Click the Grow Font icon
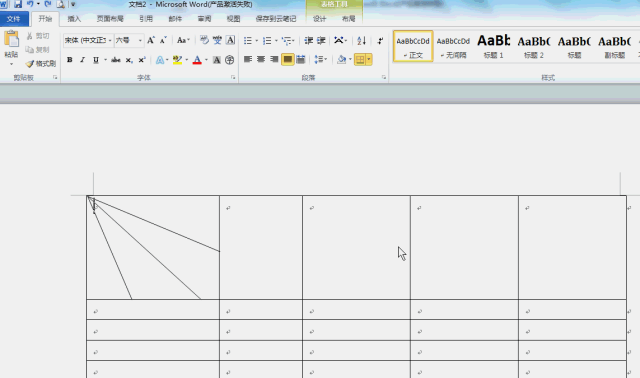This screenshot has height=378, width=640. tap(151, 40)
